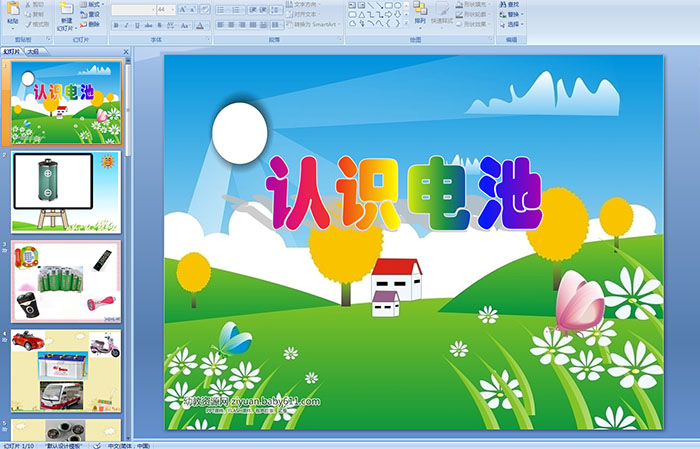This screenshot has height=449, width=700.
Task: Toggle Underline text formatting
Action: 139,25
